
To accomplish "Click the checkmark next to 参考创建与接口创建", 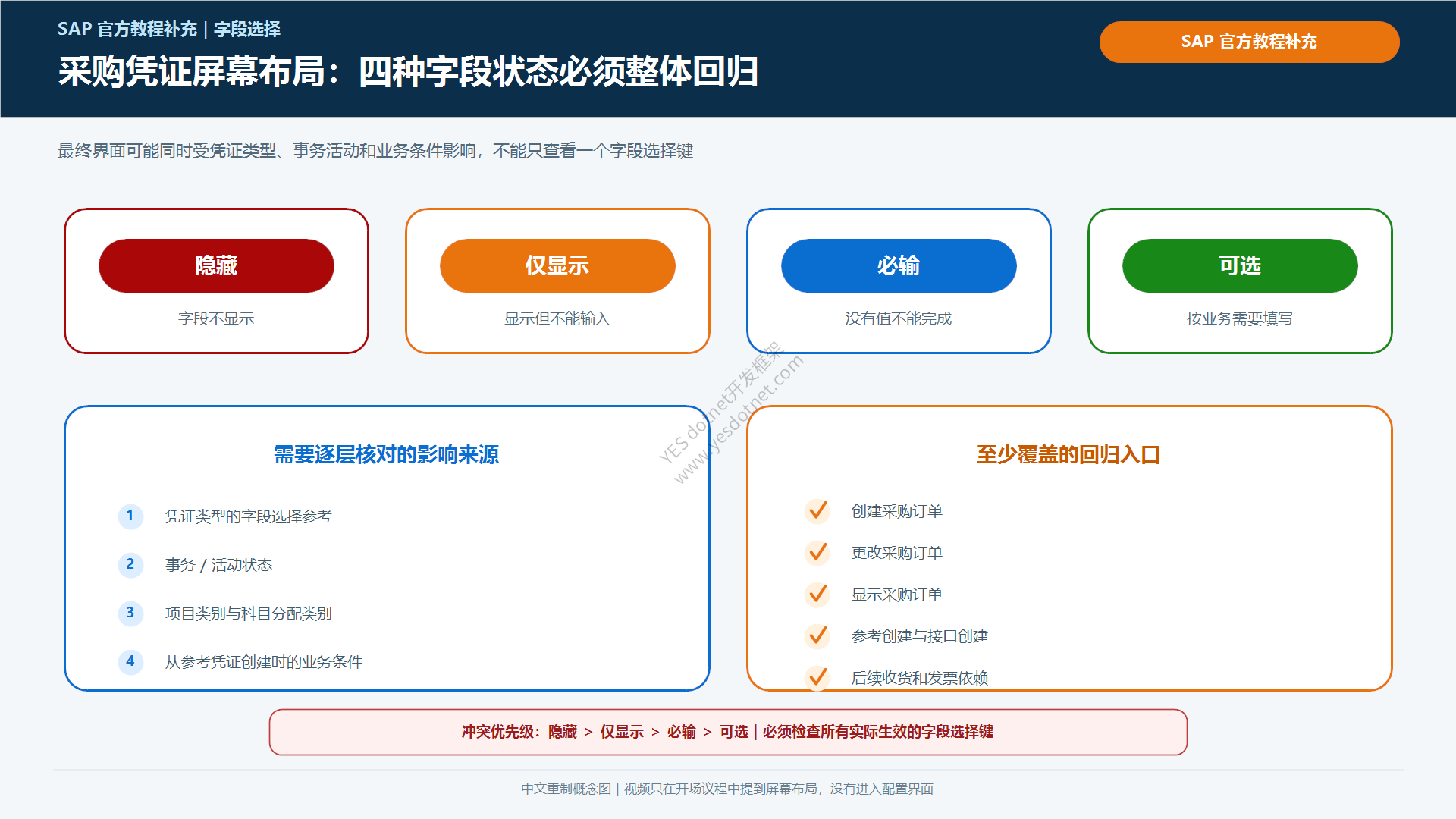I will tap(817, 636).
